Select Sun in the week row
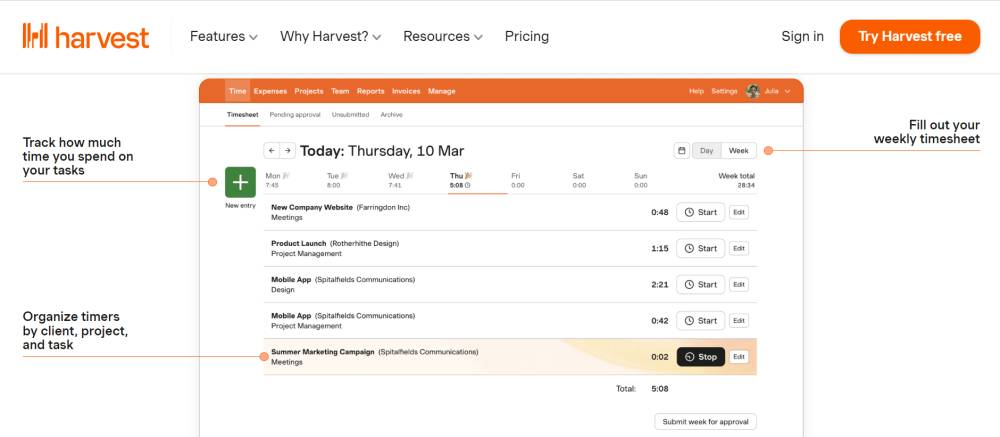This screenshot has width=1000, height=437. 641,181
